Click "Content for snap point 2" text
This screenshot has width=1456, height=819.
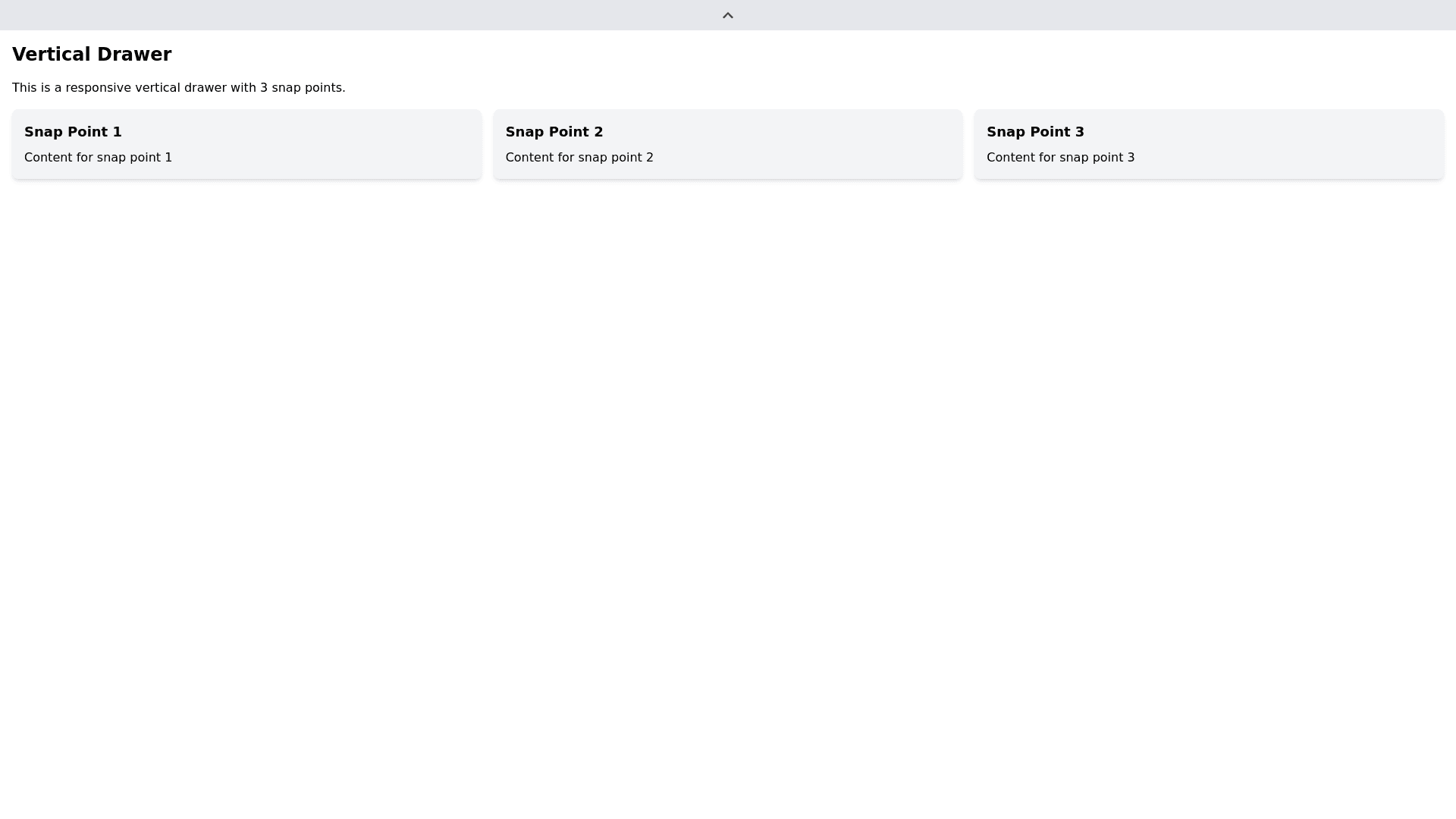pos(579,158)
